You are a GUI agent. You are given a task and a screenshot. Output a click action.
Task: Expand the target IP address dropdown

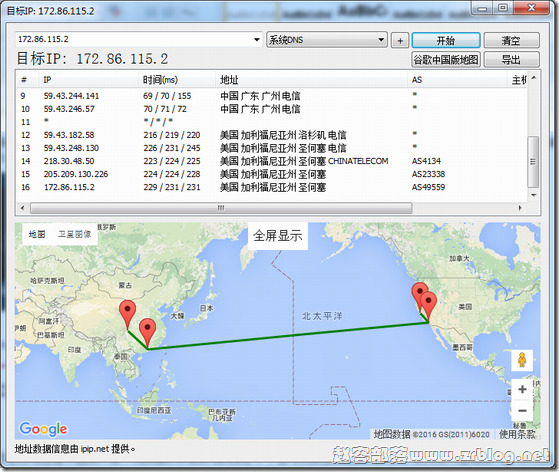point(256,40)
